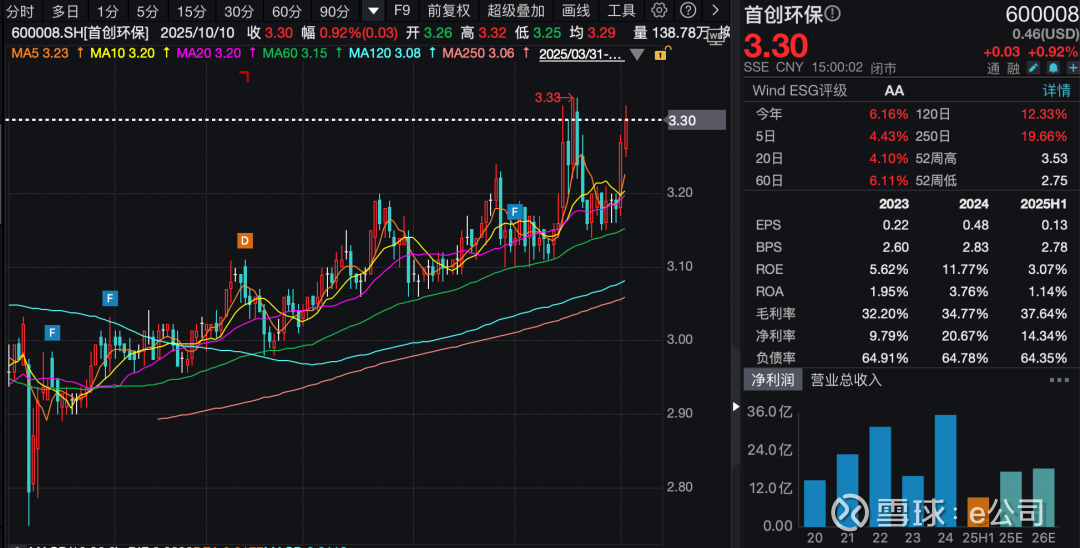Click the F9 button in toolbar
This screenshot has height=548, width=1080.
[403, 11]
